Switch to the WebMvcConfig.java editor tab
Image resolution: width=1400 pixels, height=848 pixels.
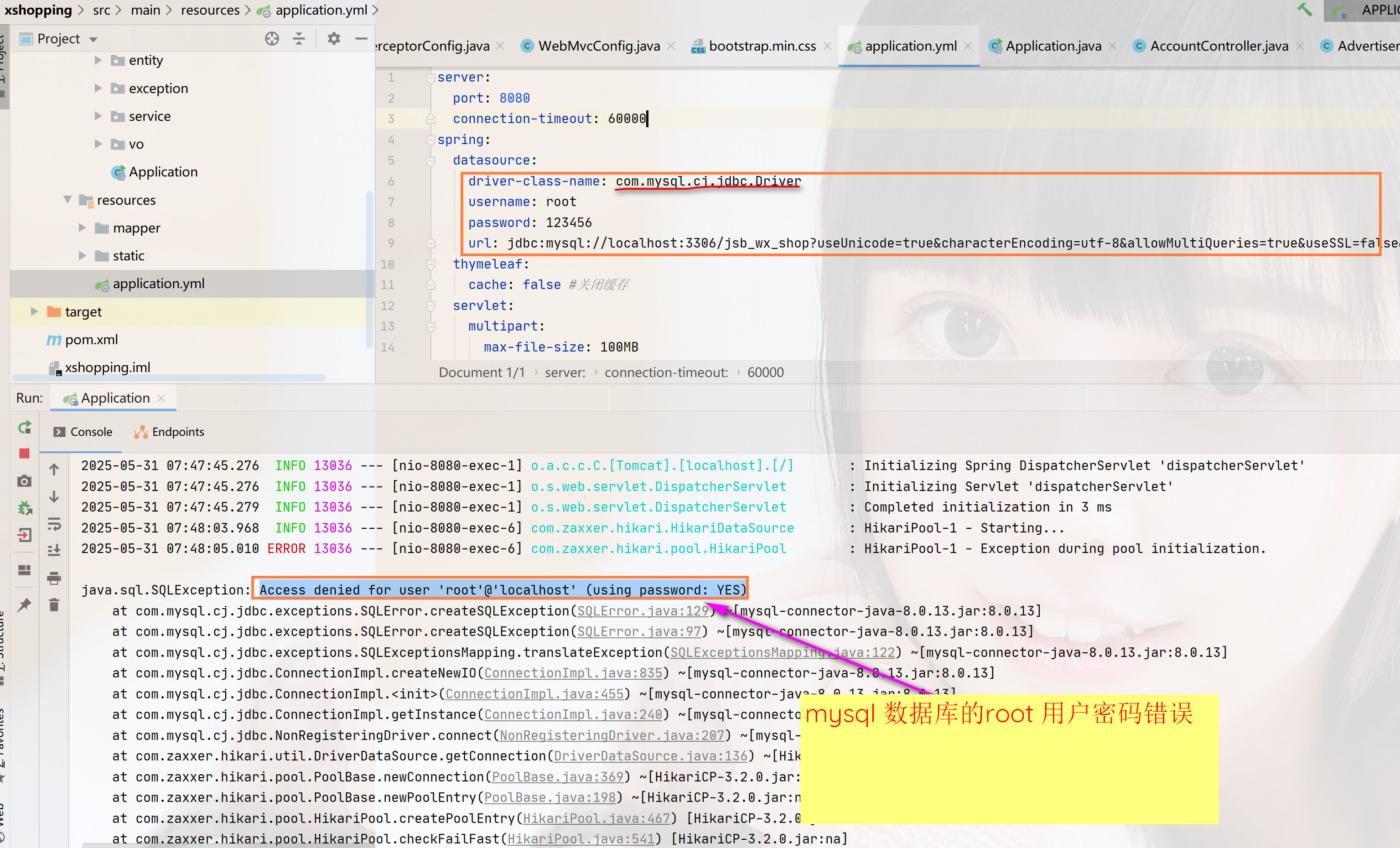tap(598, 46)
